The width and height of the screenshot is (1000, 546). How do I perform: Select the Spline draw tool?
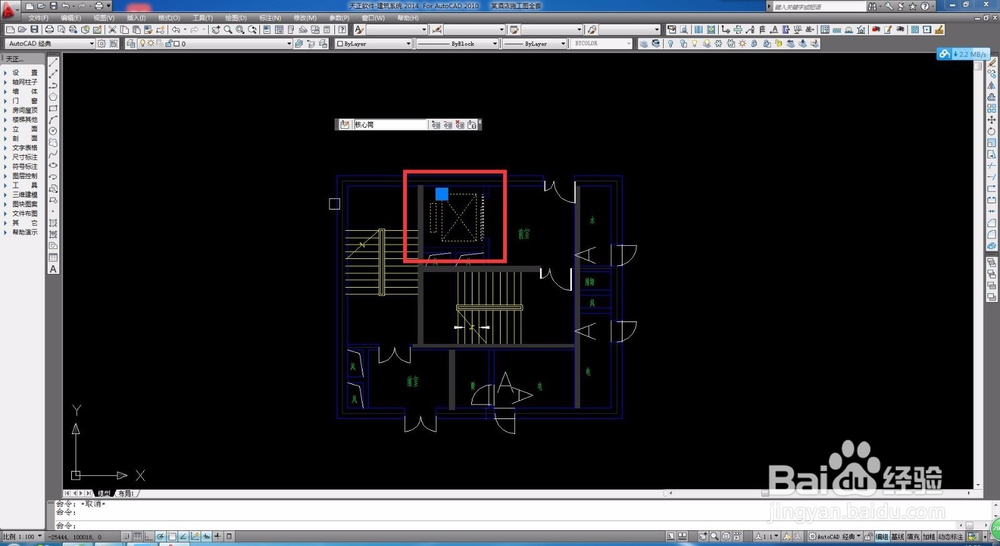[54, 154]
